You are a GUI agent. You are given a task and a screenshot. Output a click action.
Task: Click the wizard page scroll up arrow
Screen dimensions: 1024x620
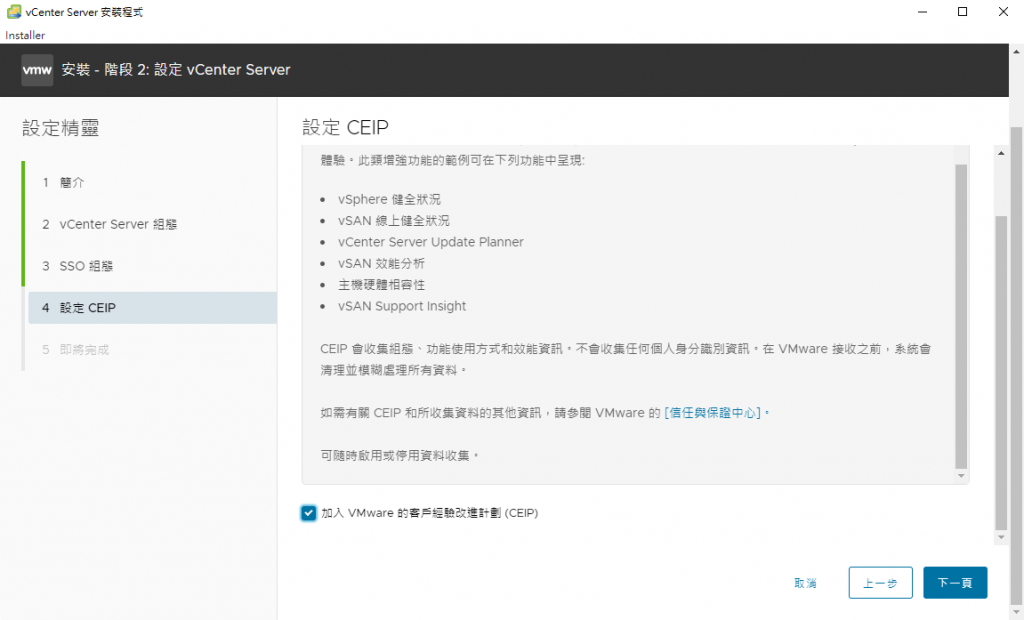(x=1001, y=154)
